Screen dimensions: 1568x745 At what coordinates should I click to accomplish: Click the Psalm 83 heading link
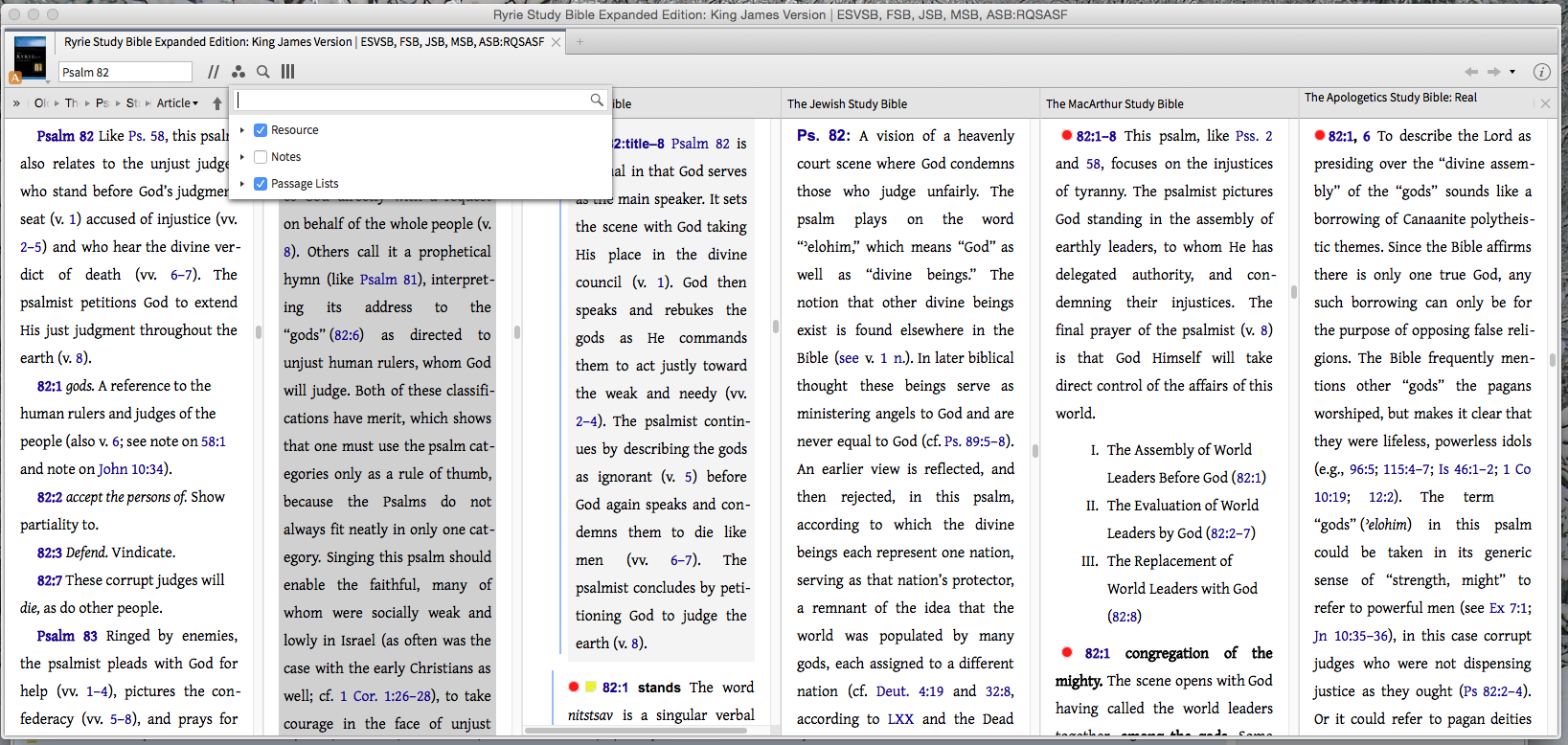[x=67, y=636]
